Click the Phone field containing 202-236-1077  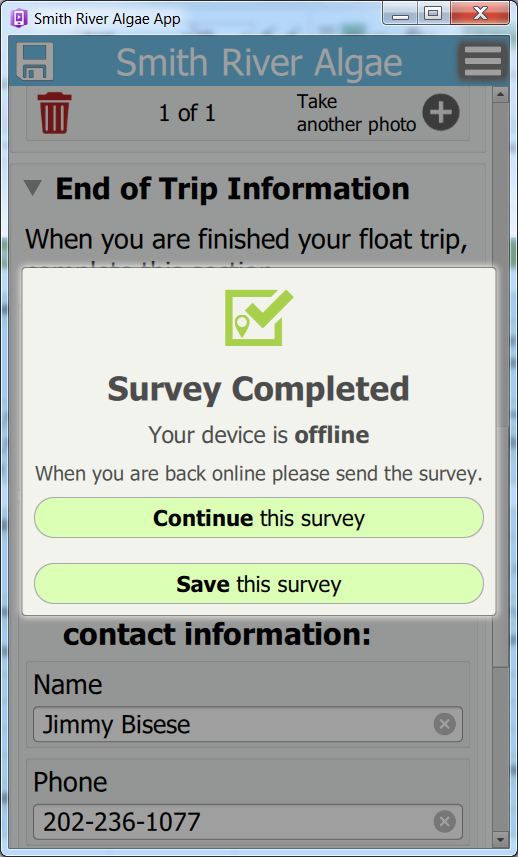click(x=248, y=821)
